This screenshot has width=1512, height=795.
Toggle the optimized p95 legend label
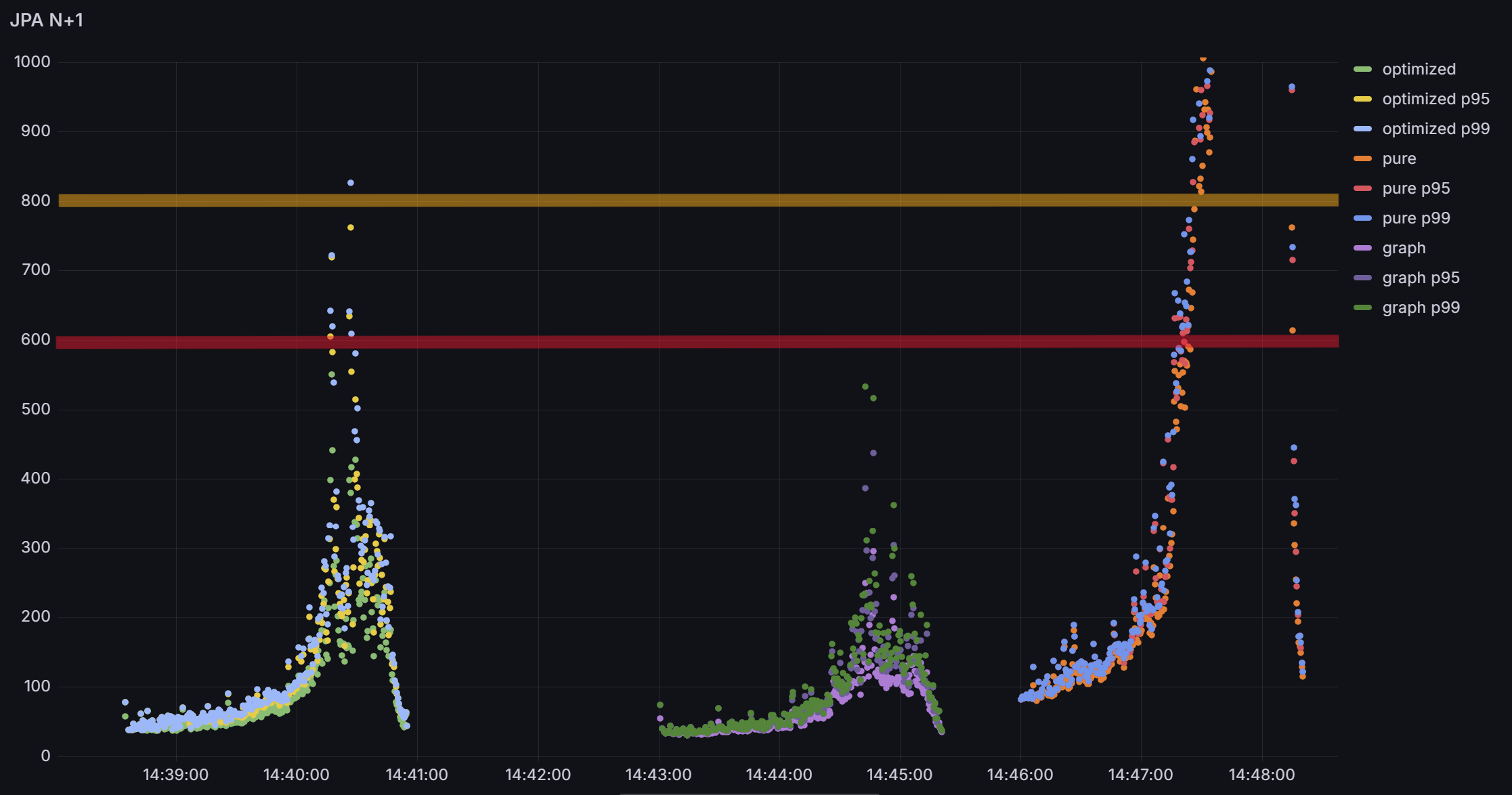click(1435, 99)
